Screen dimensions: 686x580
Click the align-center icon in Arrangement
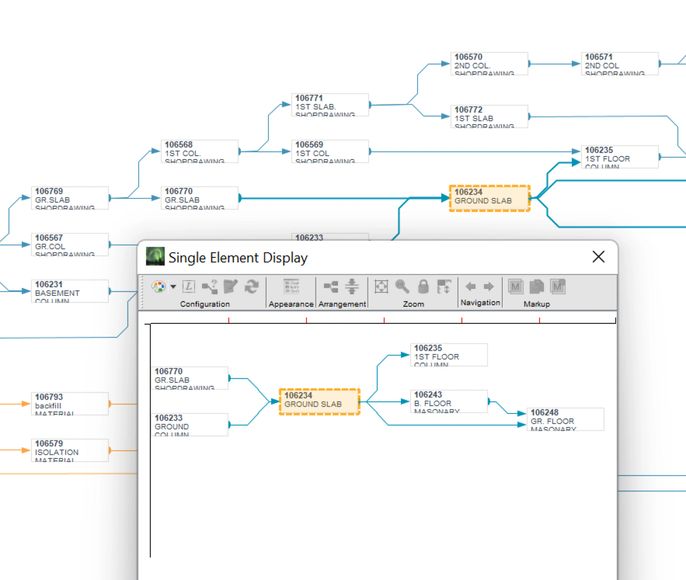pos(352,286)
